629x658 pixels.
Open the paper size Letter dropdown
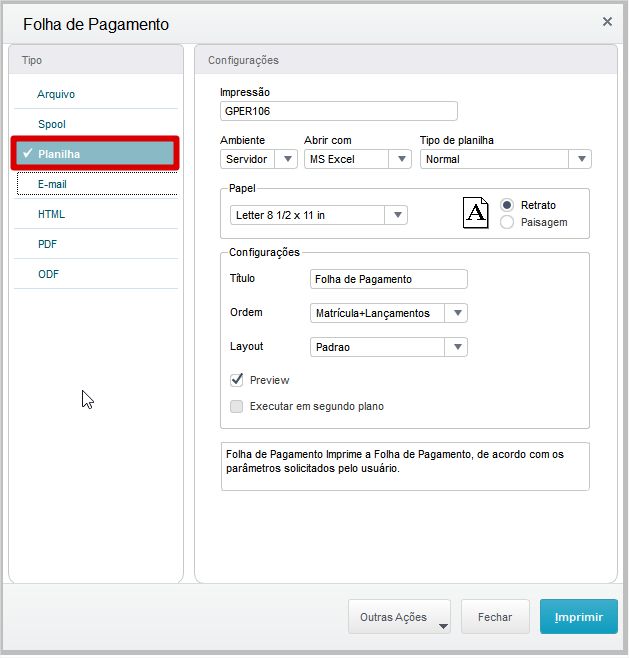pyautogui.click(x=318, y=215)
